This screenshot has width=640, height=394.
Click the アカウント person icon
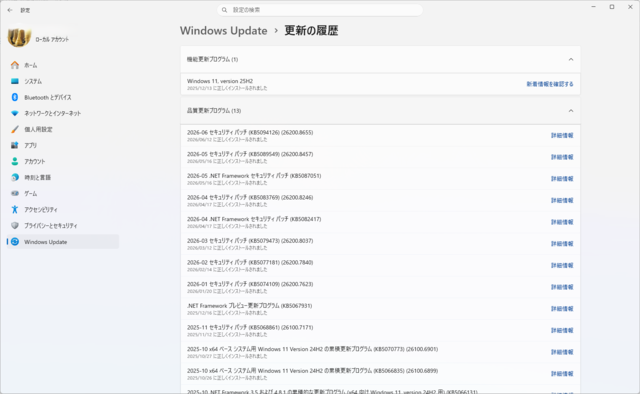point(15,161)
